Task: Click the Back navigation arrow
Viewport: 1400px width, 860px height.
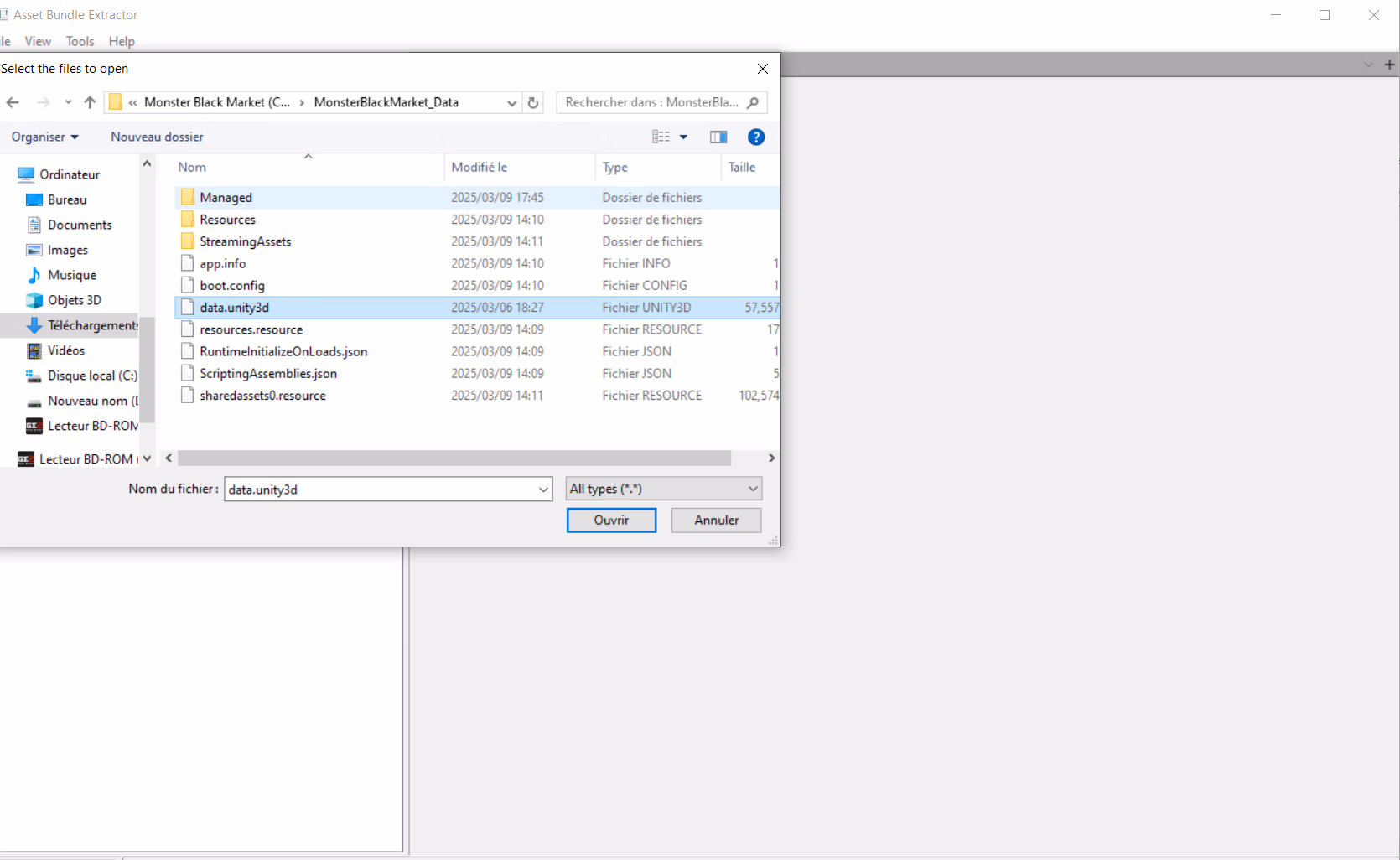Action: (x=13, y=102)
